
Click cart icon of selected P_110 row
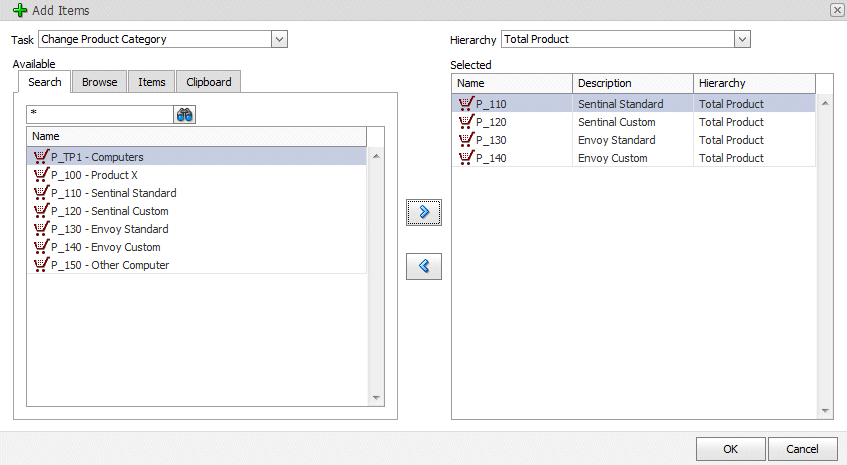point(466,104)
